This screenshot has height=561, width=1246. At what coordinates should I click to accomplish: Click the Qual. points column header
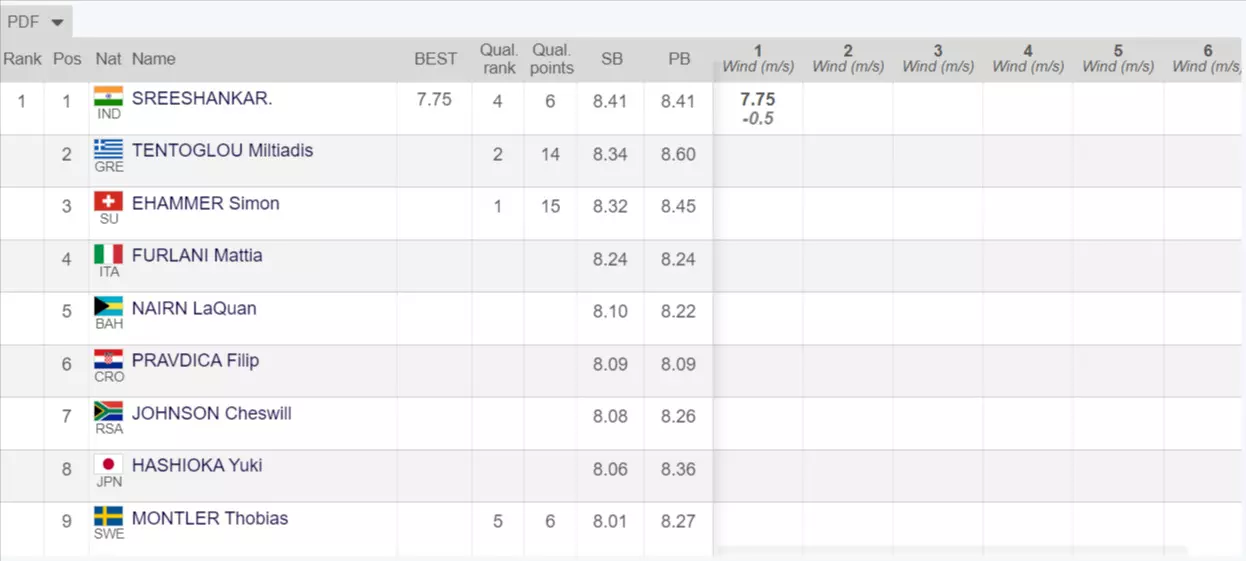(x=551, y=59)
